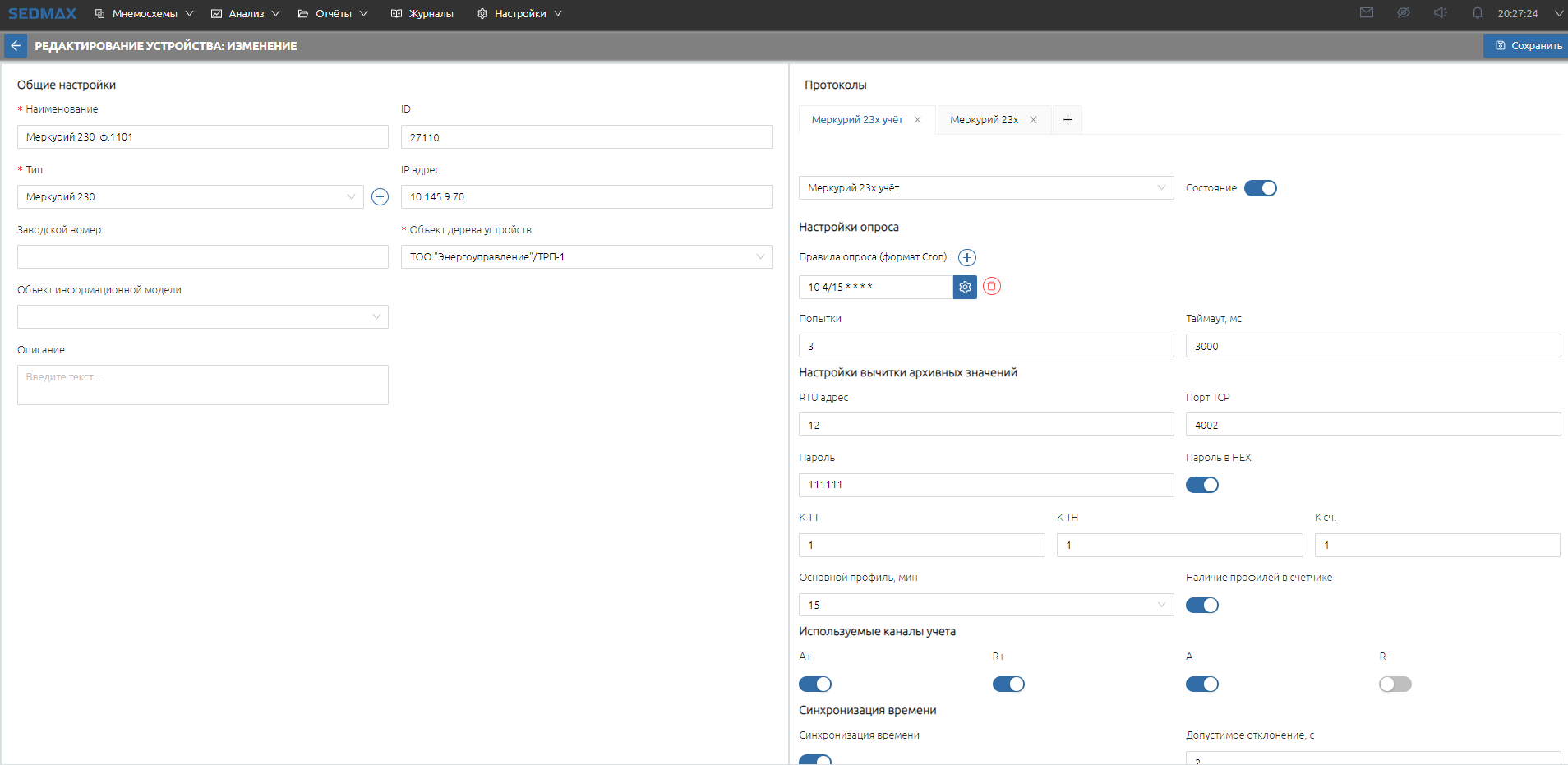
Task: Enable the R- channel switch
Action: (1395, 684)
